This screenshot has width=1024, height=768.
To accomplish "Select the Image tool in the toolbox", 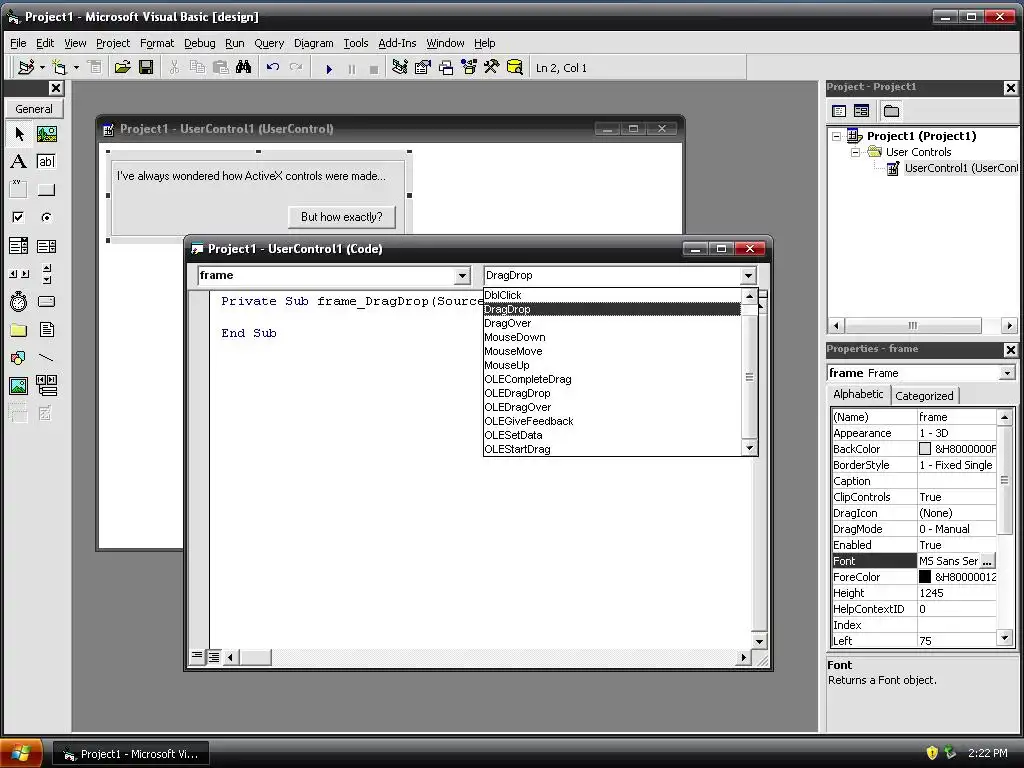I will point(19,386).
